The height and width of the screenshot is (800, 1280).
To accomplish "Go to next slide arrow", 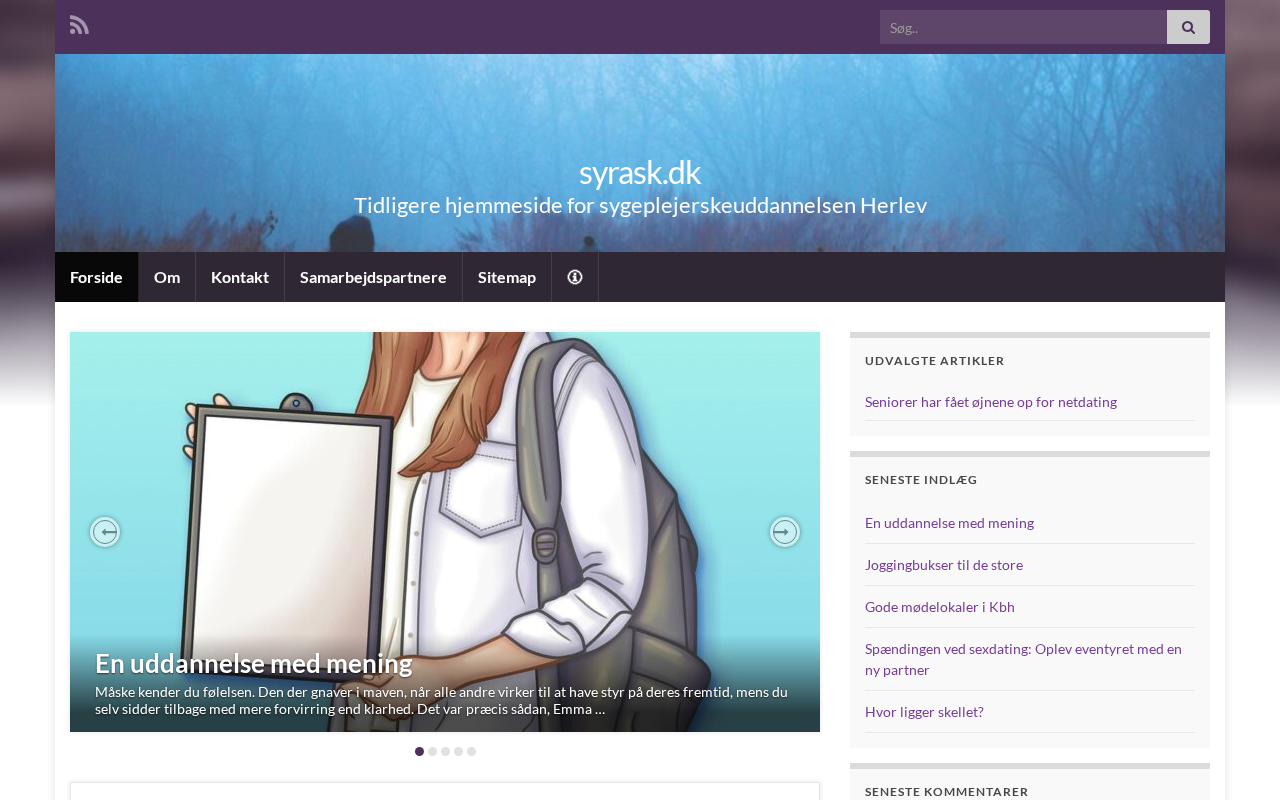I will 785,532.
